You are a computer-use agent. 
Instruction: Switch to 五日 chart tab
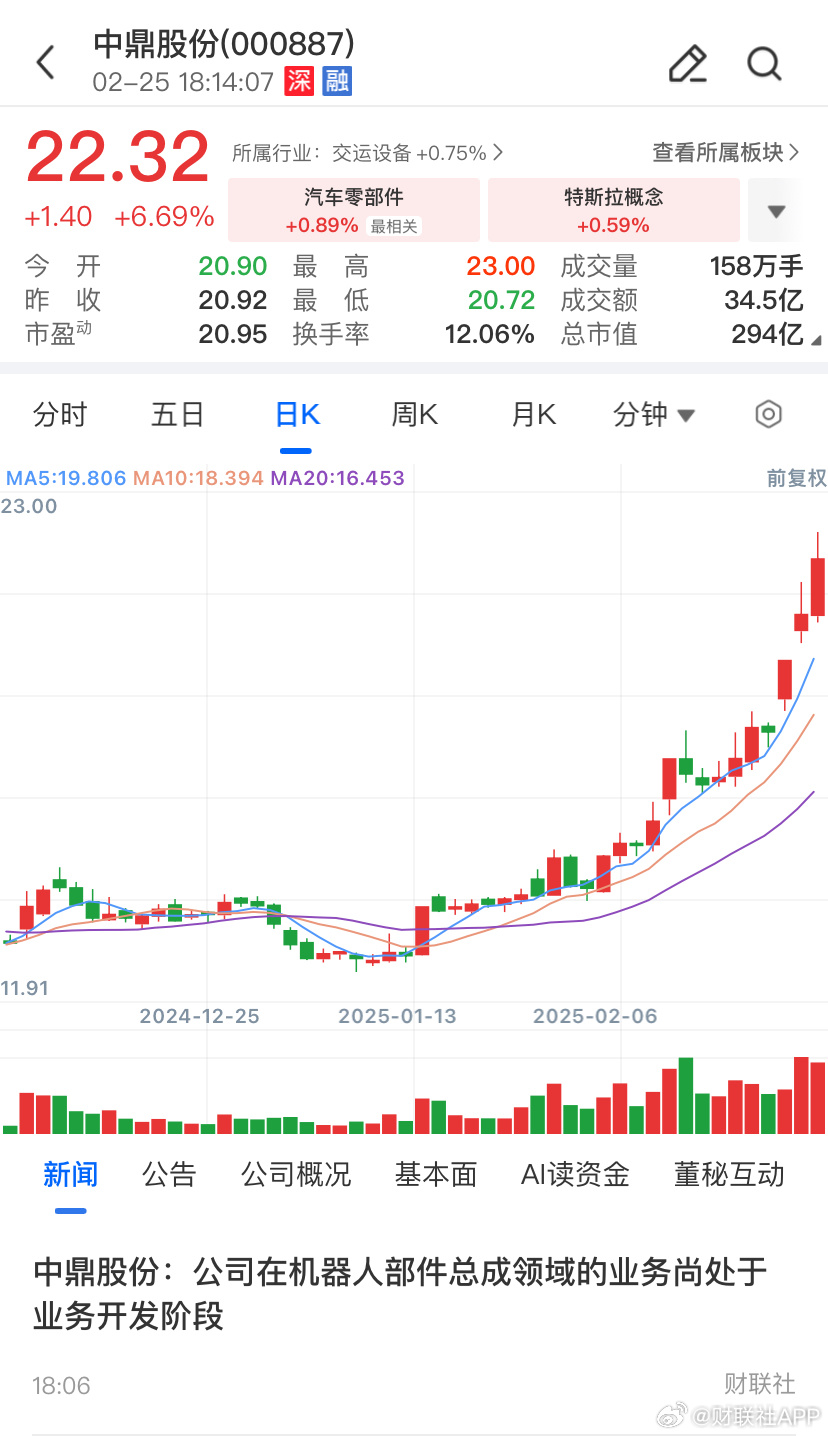click(178, 414)
